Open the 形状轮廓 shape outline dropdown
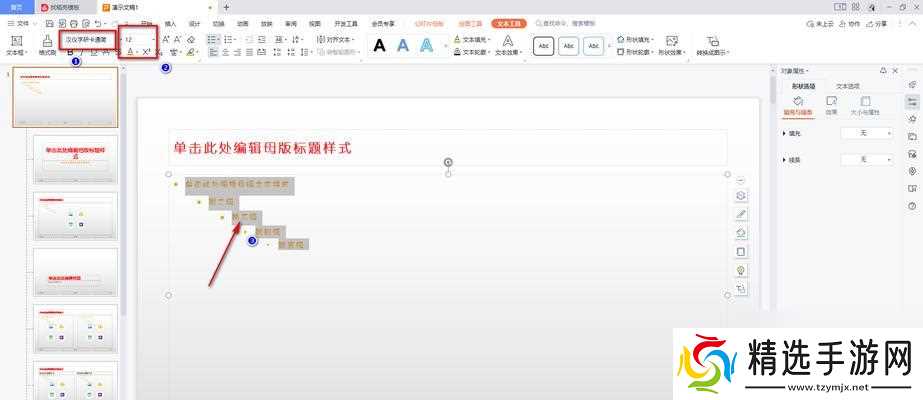The width and height of the screenshot is (923, 400). 635,52
